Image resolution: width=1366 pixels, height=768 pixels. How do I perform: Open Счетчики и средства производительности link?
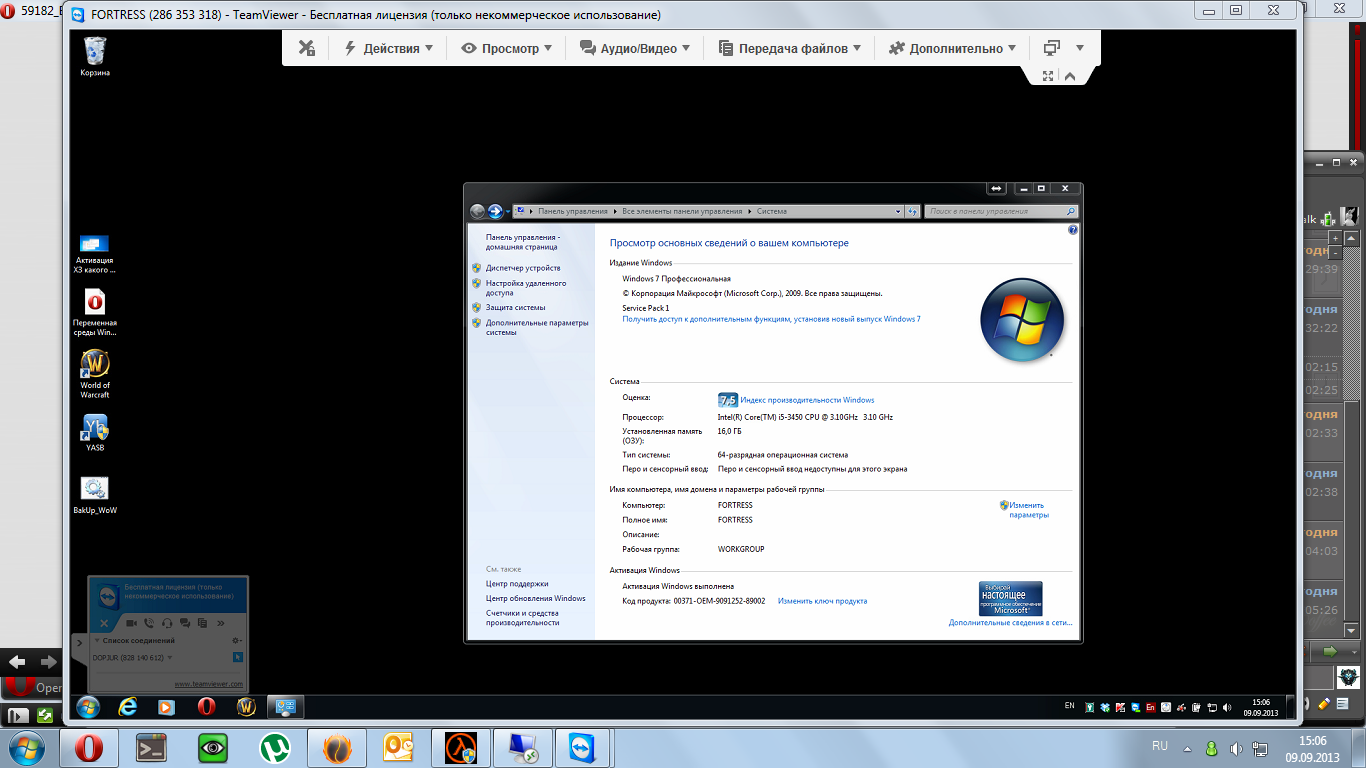[x=523, y=617]
